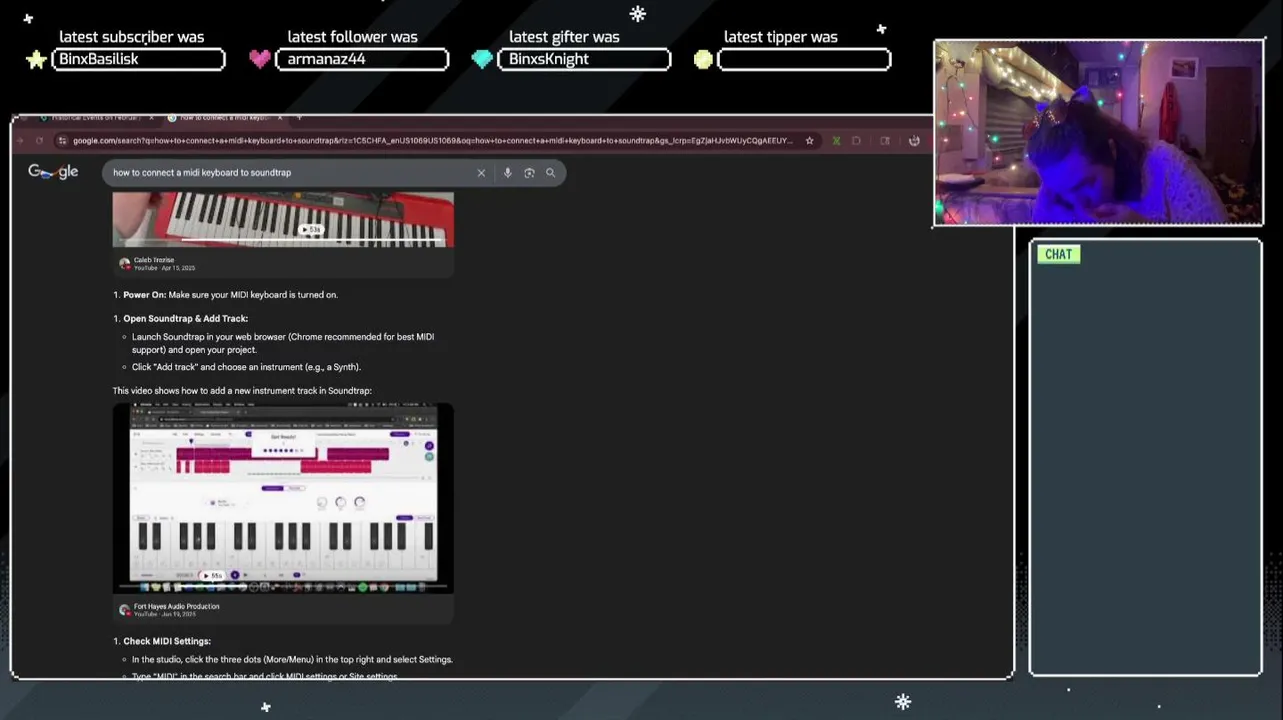Click the yellow coin tipper icon
This screenshot has width=1283, height=720.
[x=703, y=59]
